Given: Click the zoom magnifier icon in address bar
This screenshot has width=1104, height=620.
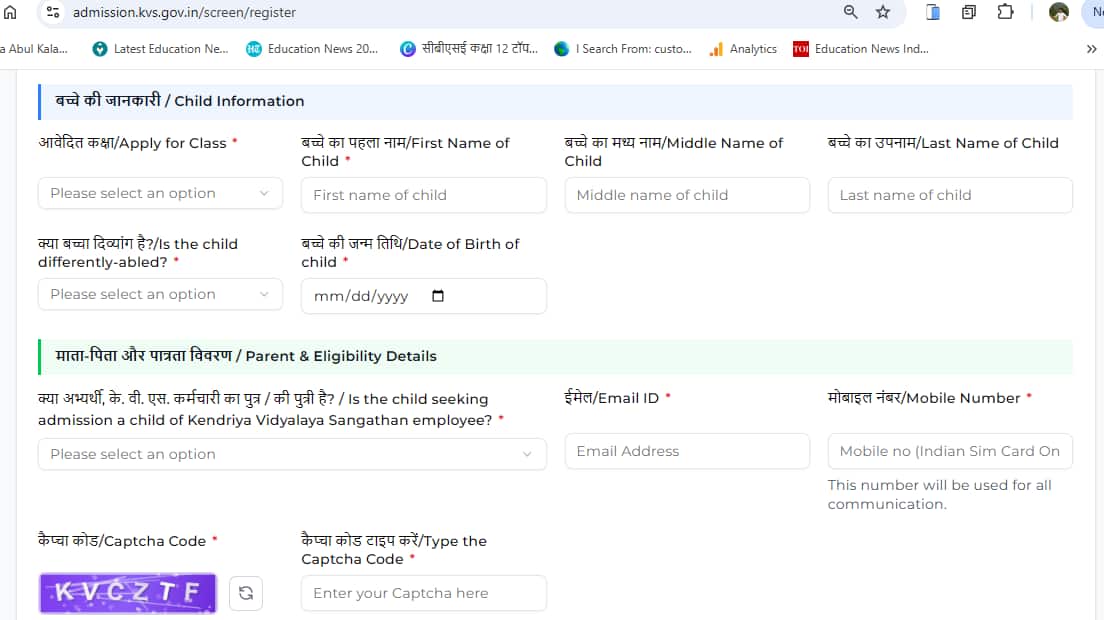Looking at the screenshot, I should pyautogui.click(x=851, y=12).
